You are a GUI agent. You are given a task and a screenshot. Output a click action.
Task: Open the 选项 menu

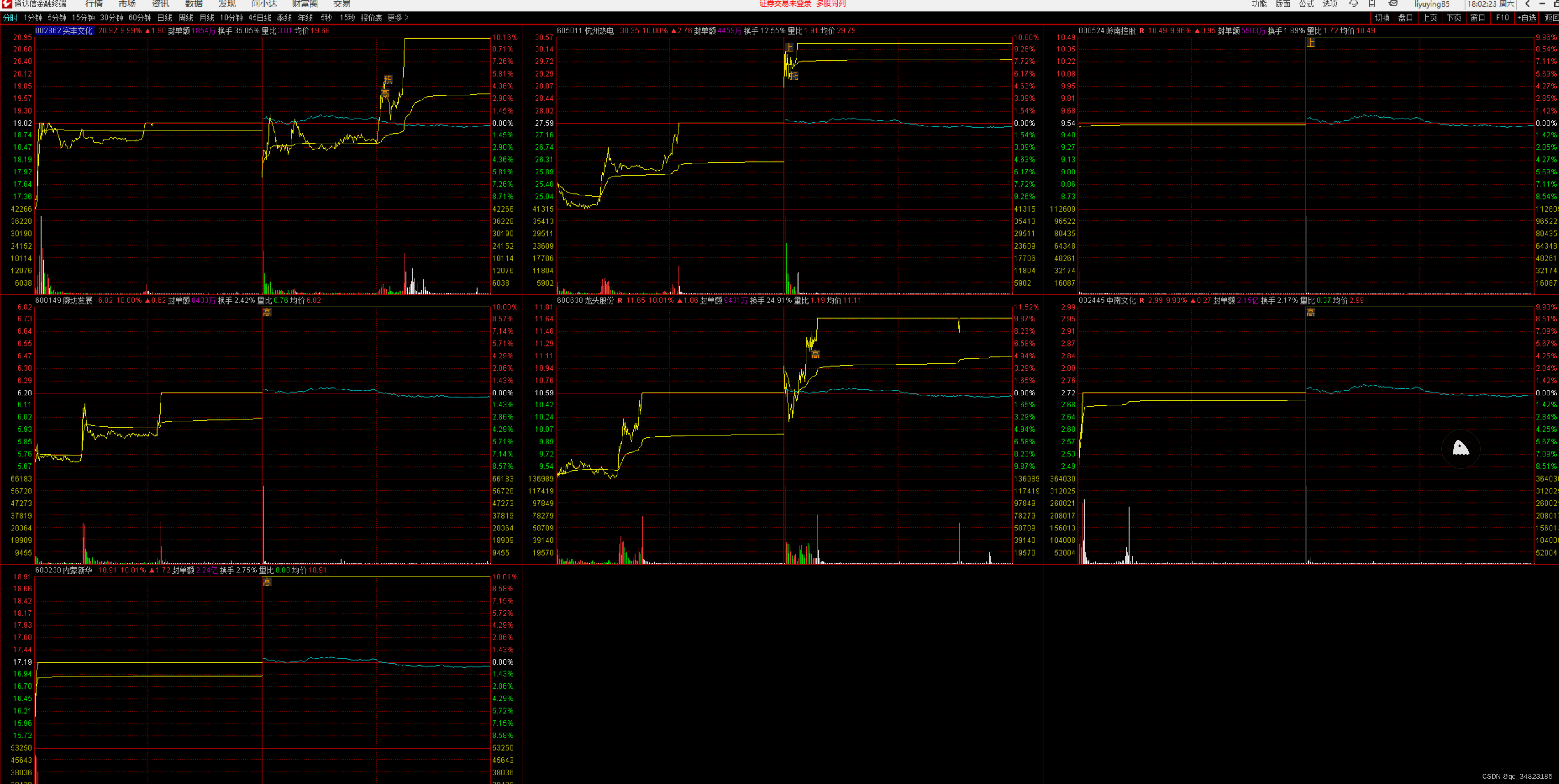[x=1330, y=4]
